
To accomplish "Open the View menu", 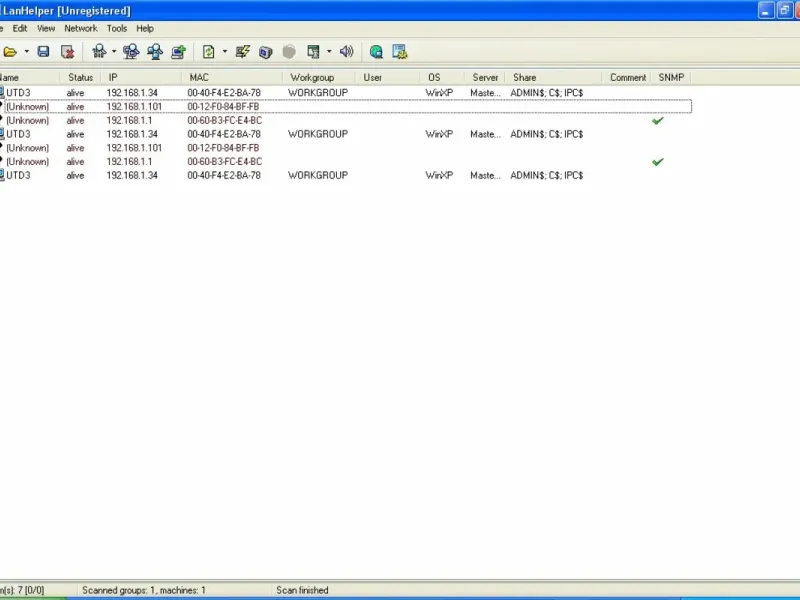I will tap(46, 29).
